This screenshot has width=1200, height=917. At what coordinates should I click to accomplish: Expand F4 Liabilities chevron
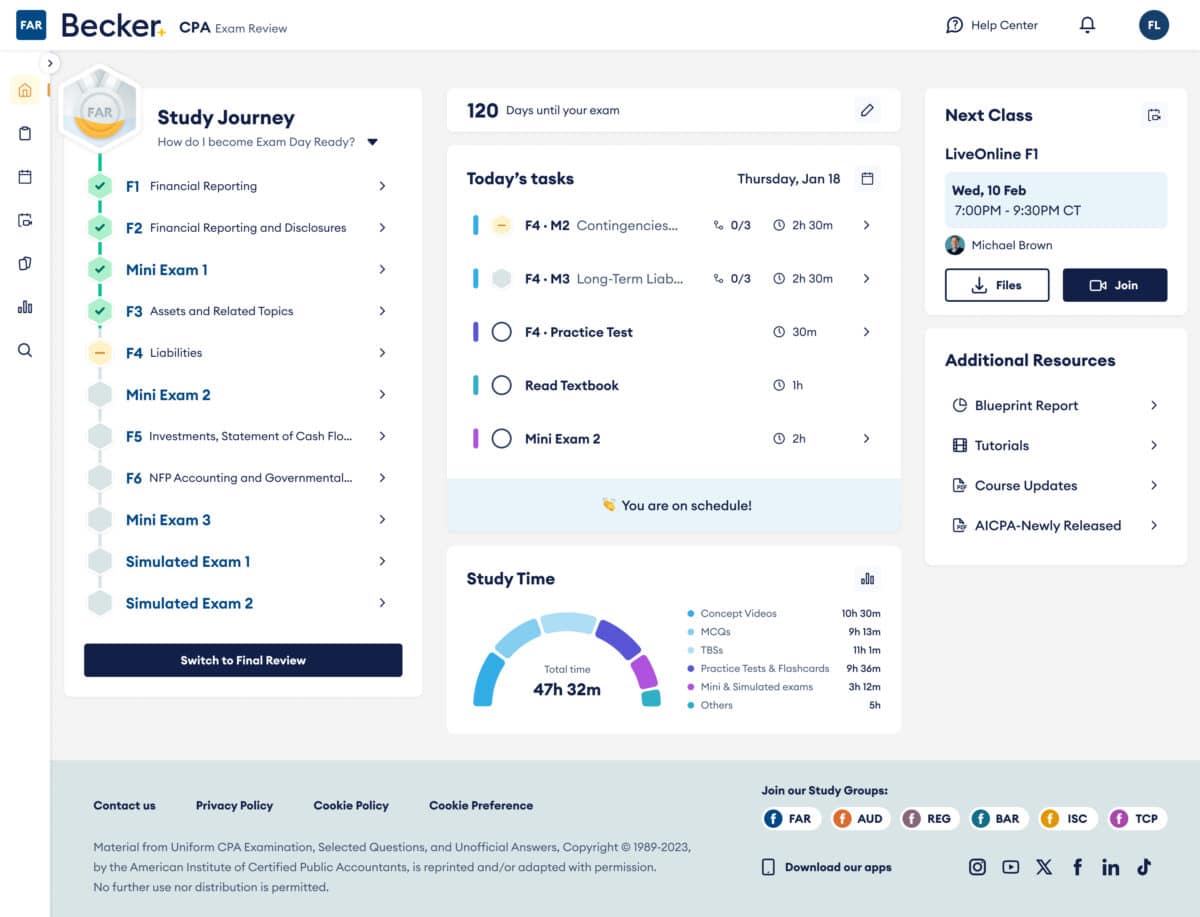(x=382, y=353)
